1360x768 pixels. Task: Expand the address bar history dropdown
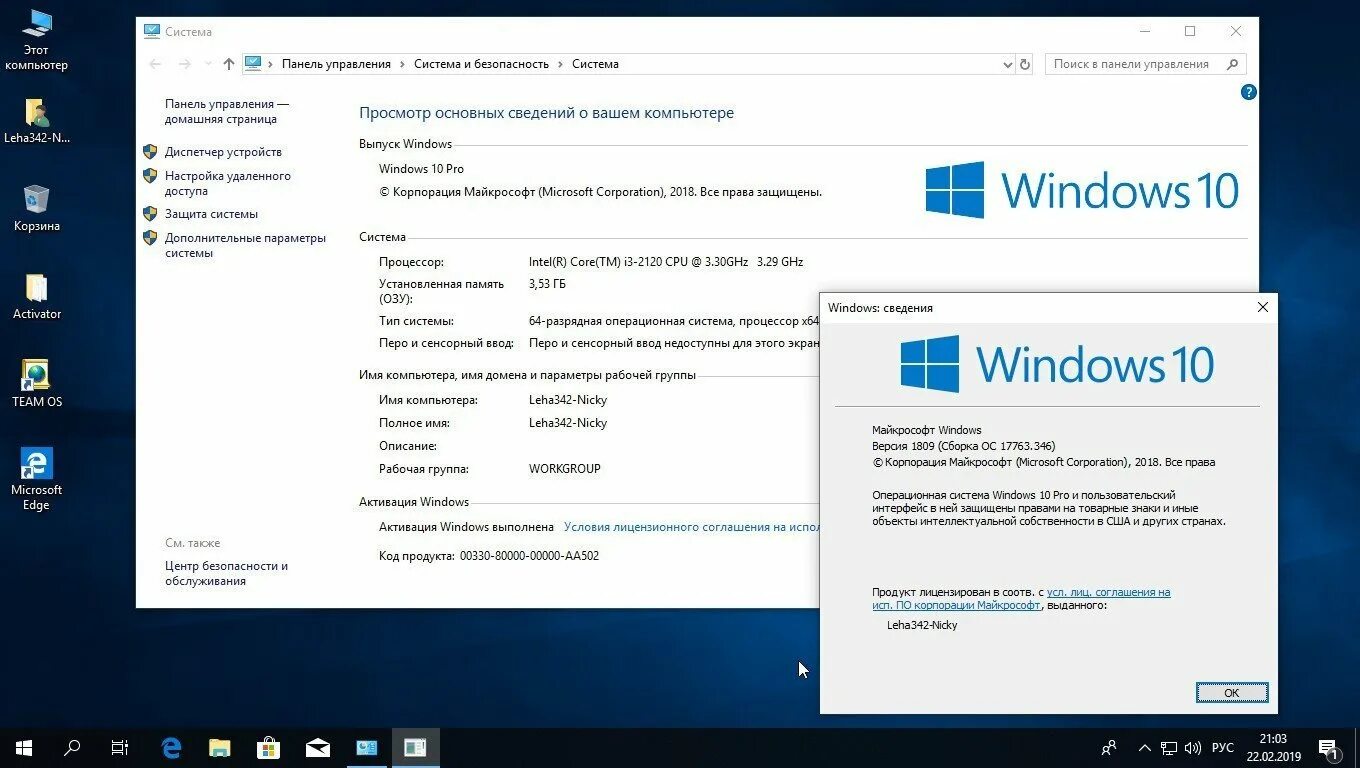[x=1007, y=64]
